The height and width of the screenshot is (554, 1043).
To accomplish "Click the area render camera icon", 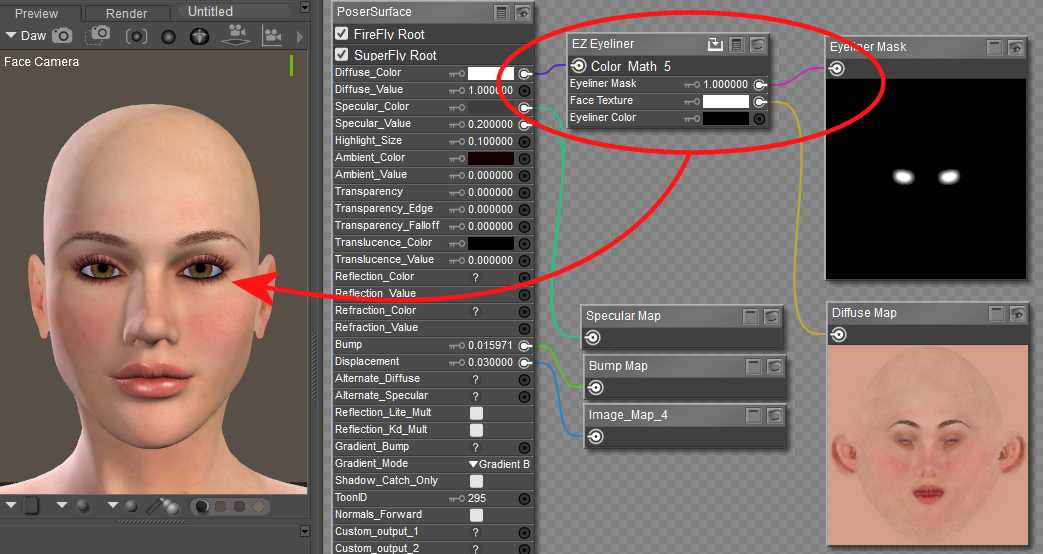I will 99,36.
